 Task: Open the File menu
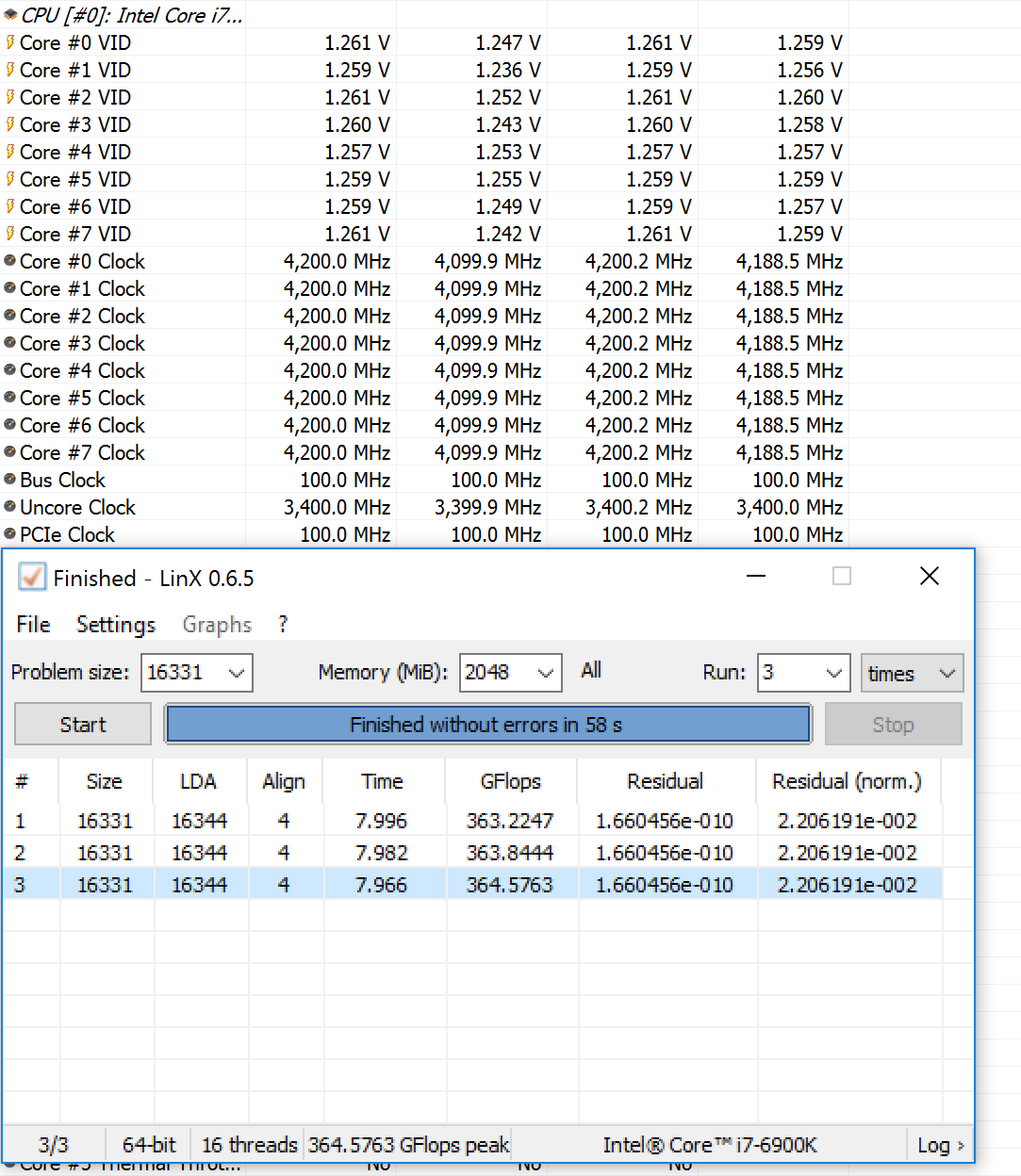coord(33,625)
